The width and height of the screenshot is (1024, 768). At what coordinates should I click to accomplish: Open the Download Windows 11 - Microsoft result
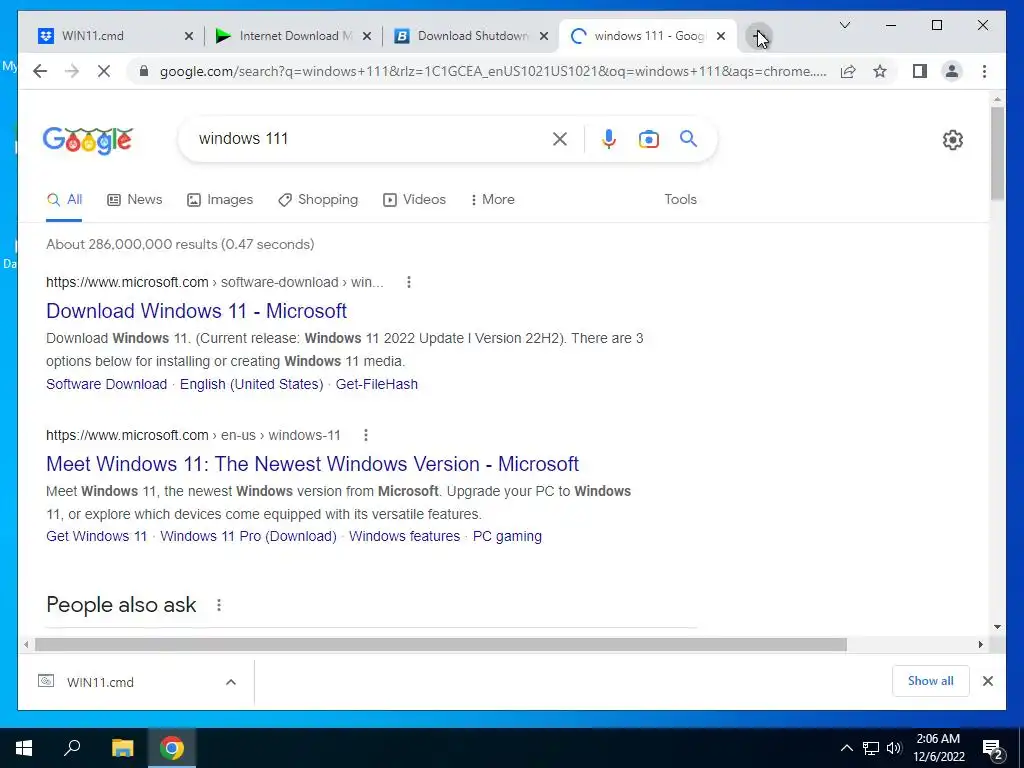coord(197,311)
